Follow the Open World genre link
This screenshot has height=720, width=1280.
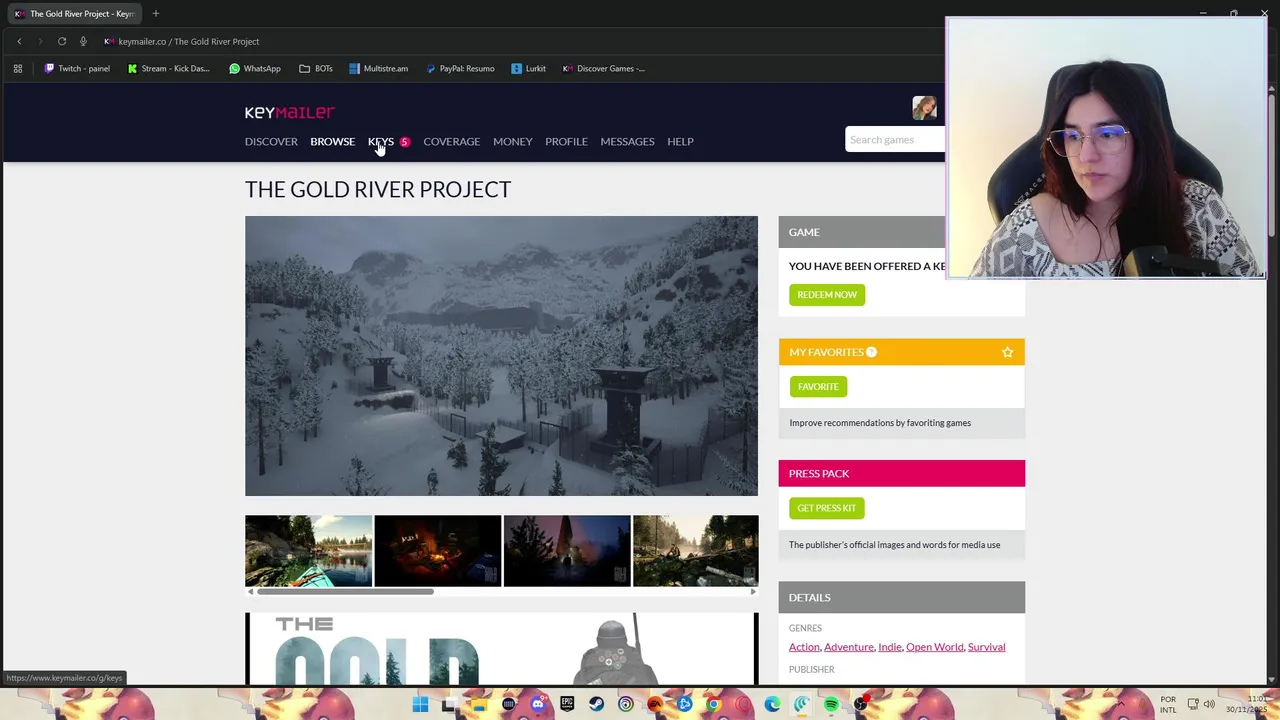pyautogui.click(x=934, y=647)
